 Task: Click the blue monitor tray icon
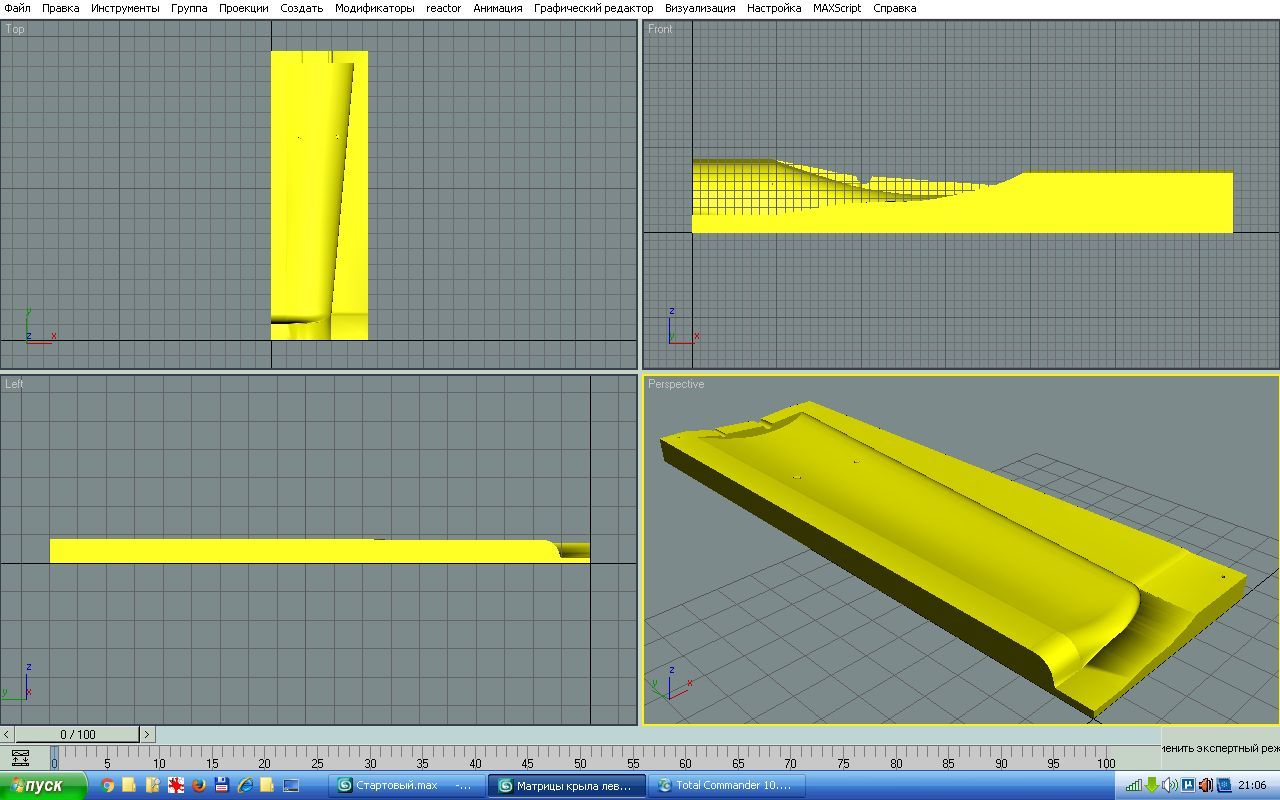click(x=1223, y=786)
